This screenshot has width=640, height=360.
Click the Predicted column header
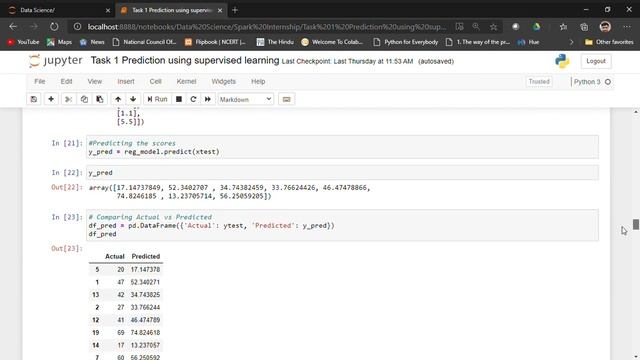[x=146, y=256]
